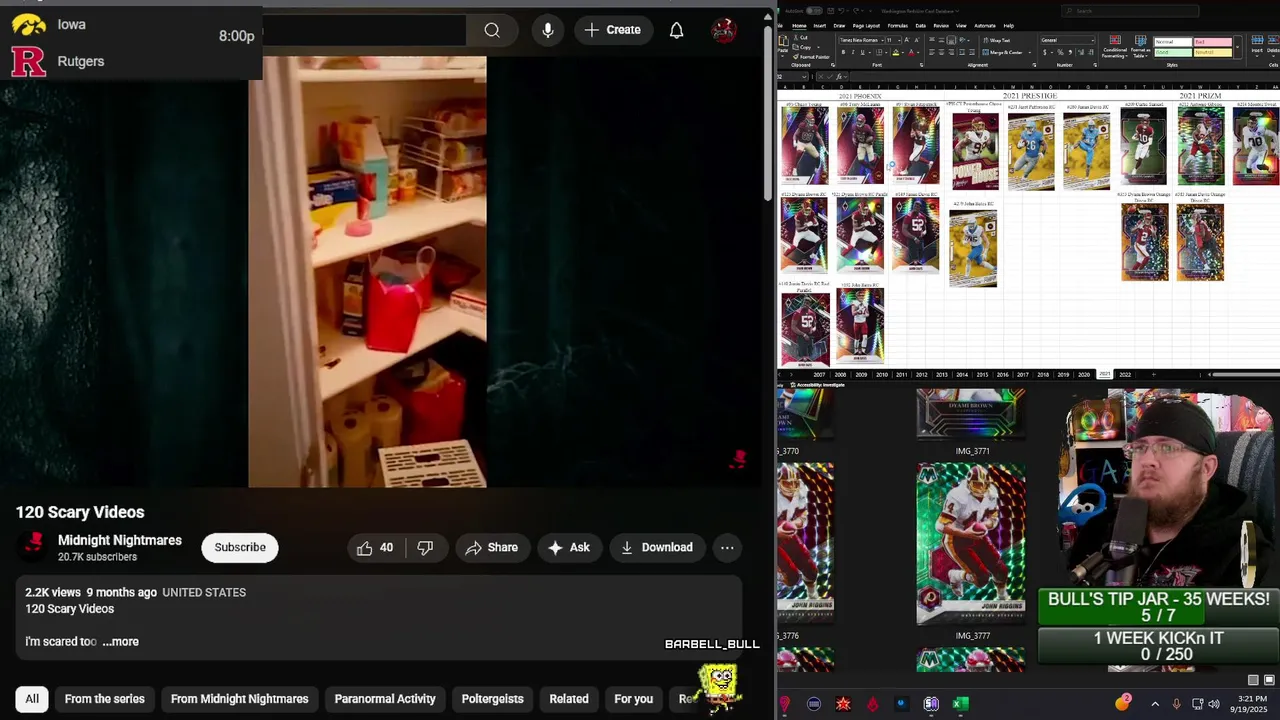1280x720 pixels.
Task: Click Excel font color A icon
Action: pos(911,52)
